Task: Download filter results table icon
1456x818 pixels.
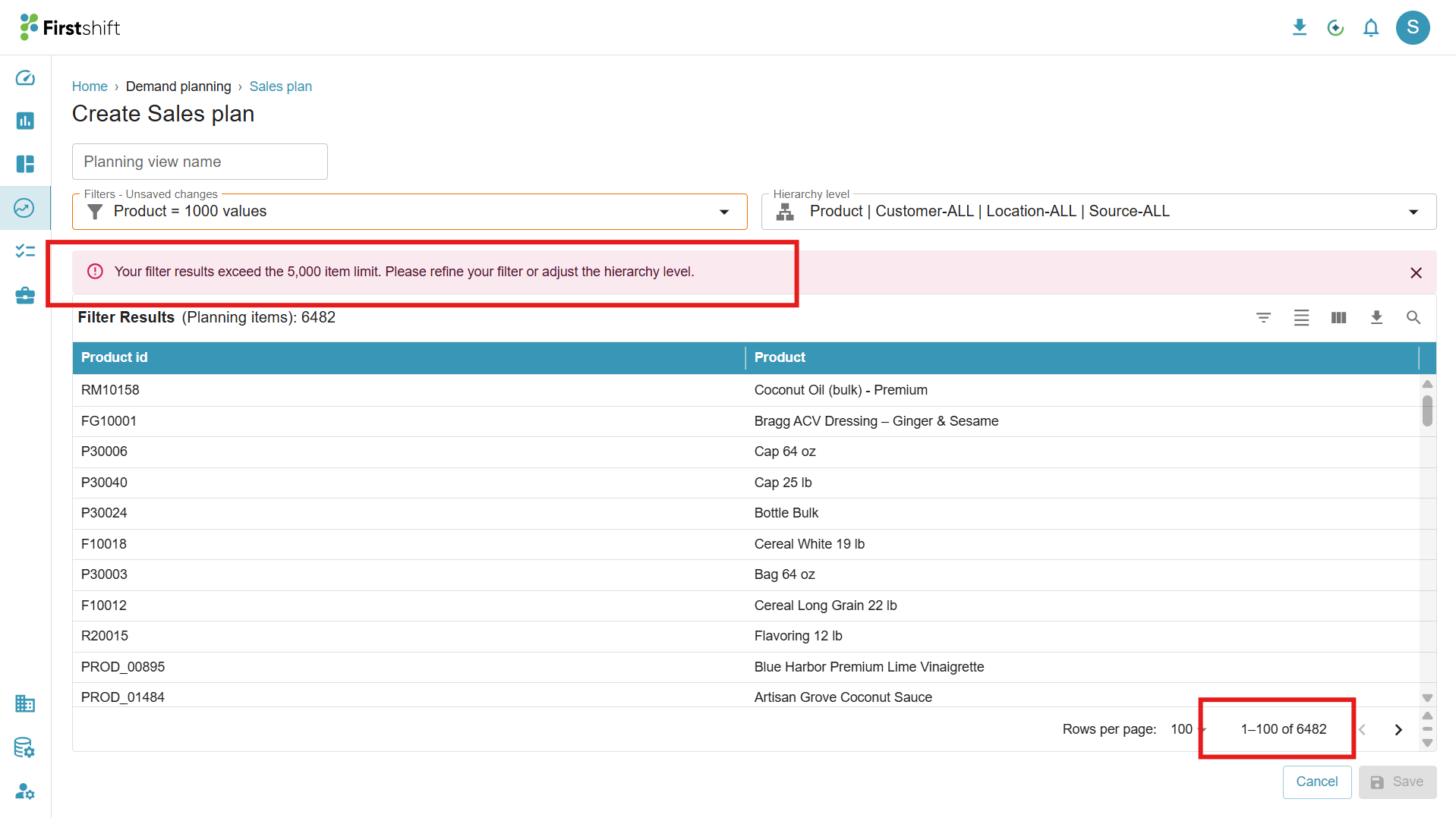Action: (1376, 318)
